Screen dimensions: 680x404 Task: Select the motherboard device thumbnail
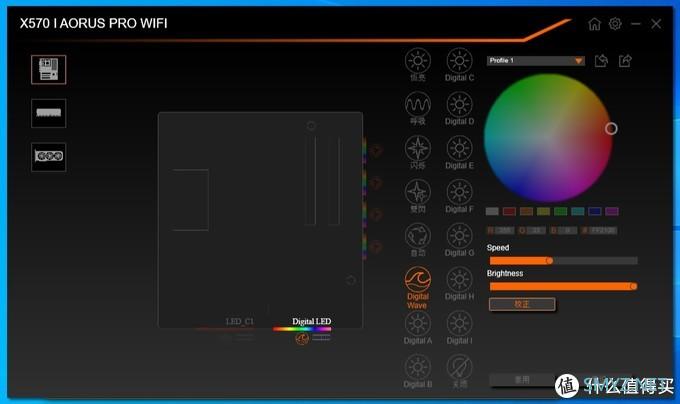pos(49,69)
